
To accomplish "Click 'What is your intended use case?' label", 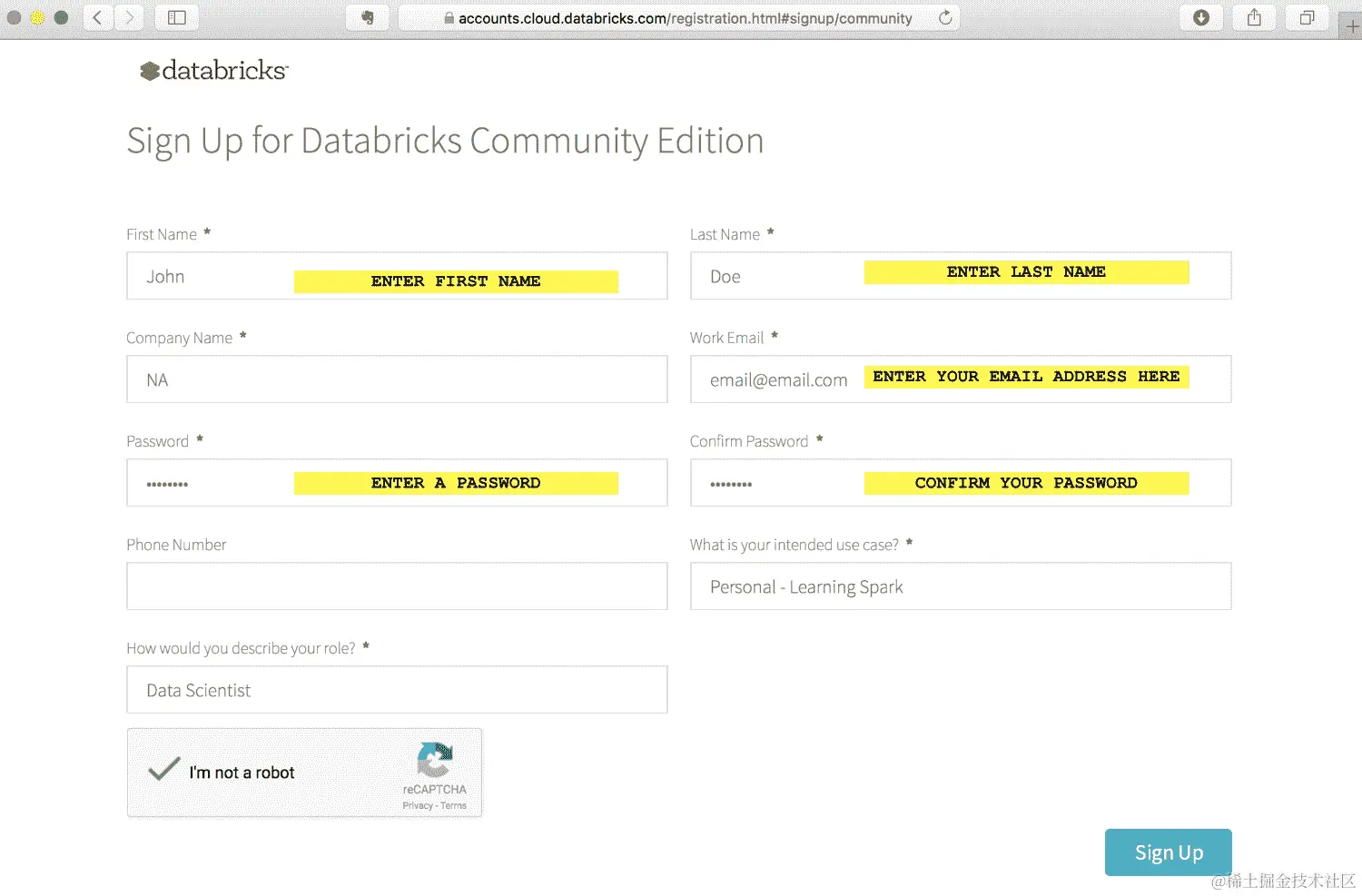I will pos(794,545).
